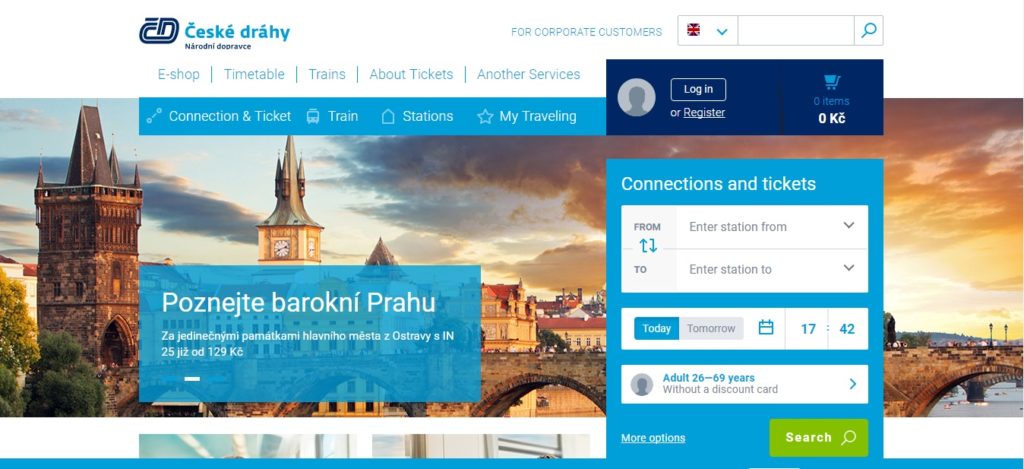Click the Log in button

click(x=698, y=89)
